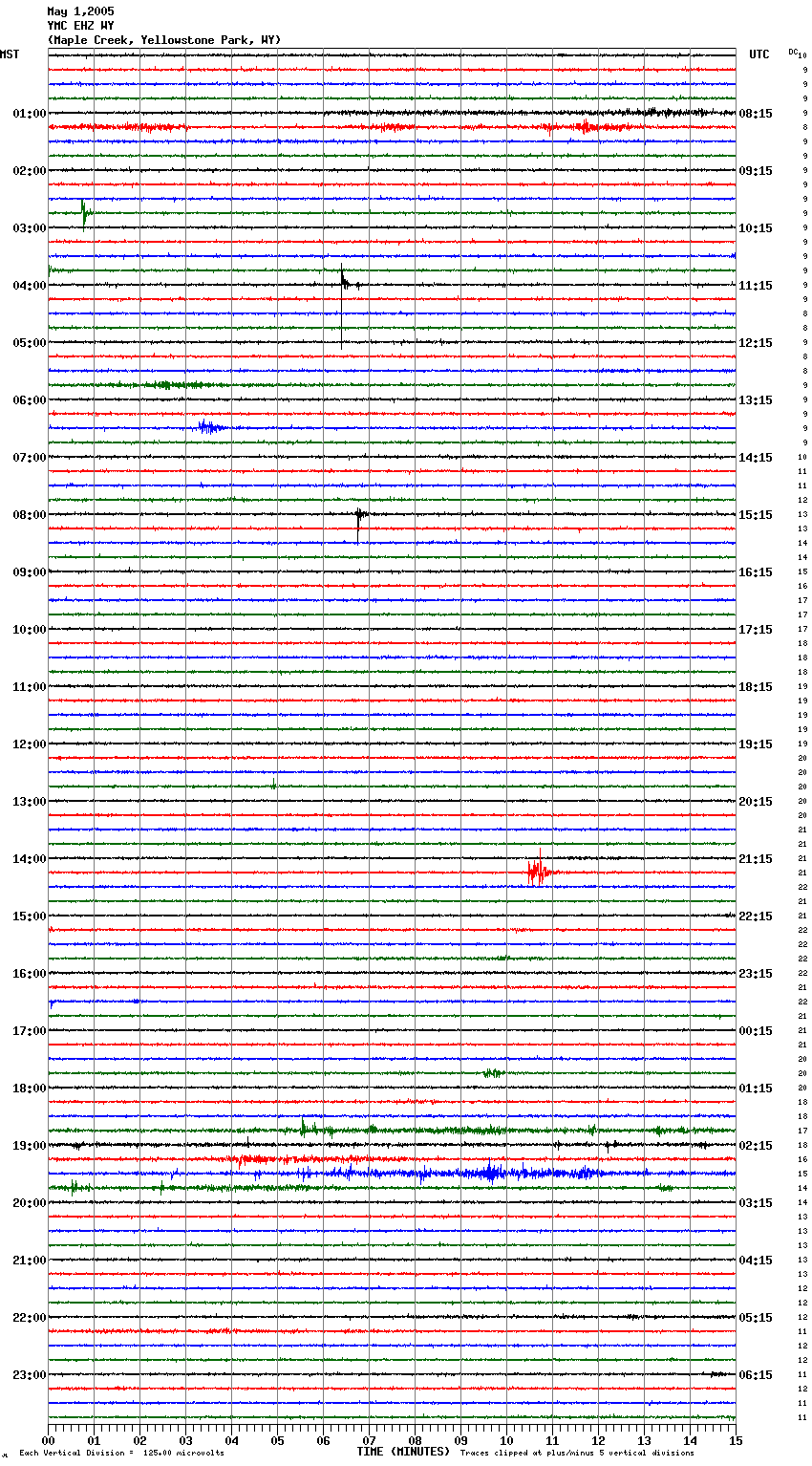Click the minute 03 axis tick label
The image size is (812, 1466).
click(185, 1440)
